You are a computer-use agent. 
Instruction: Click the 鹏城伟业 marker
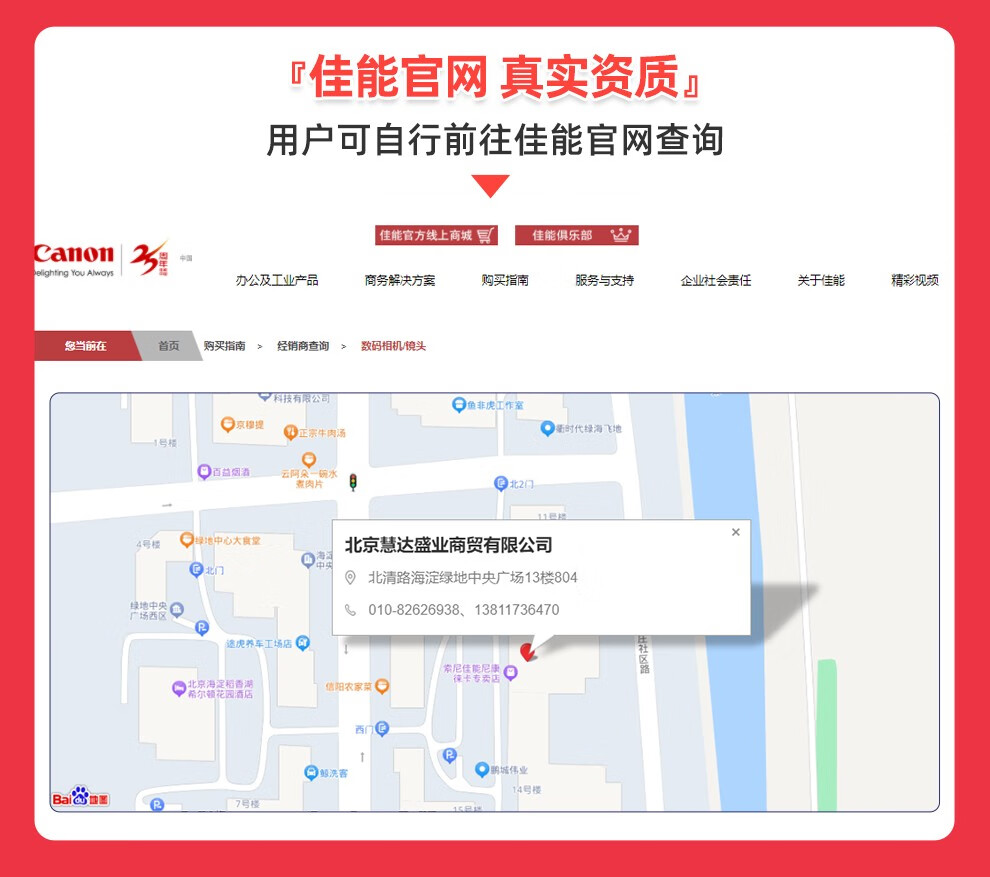pos(482,769)
